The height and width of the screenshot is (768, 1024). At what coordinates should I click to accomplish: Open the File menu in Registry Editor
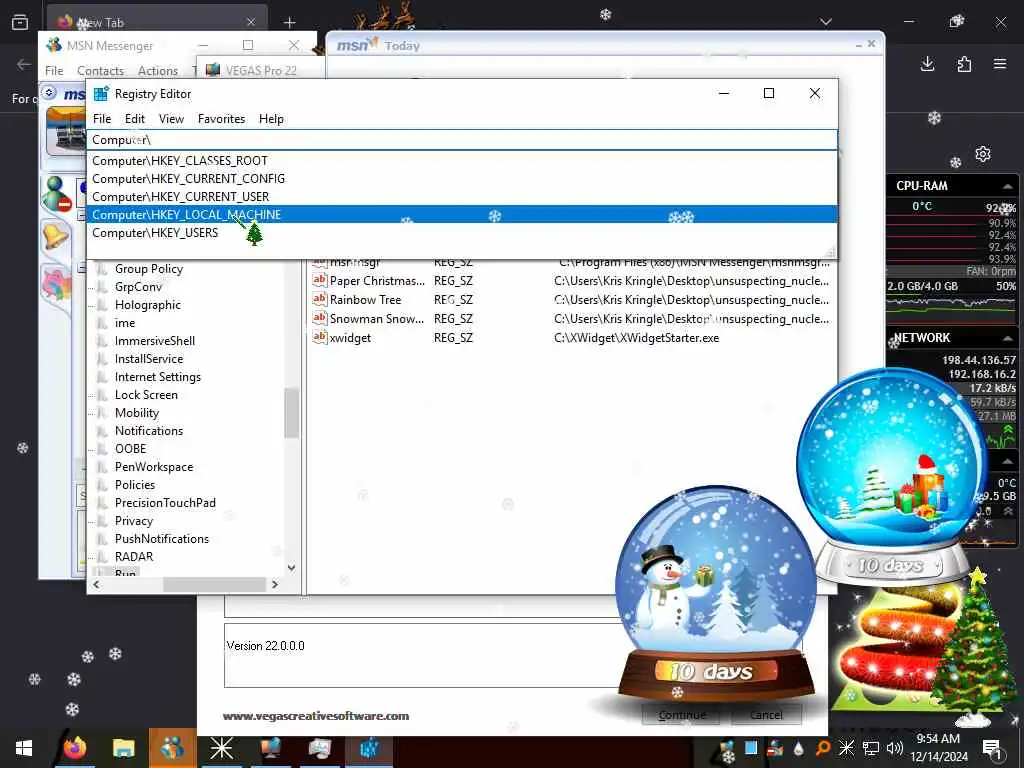[102, 119]
